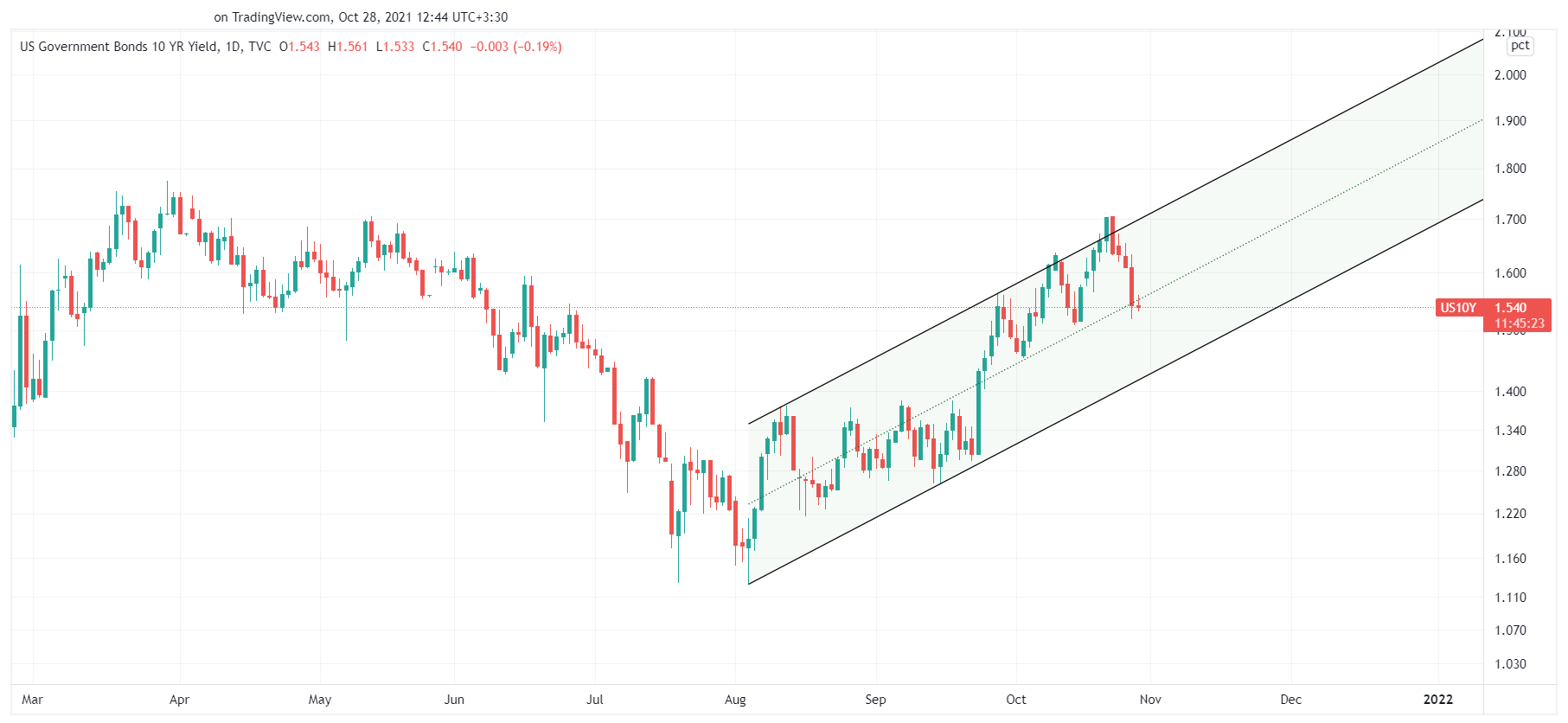This screenshot has height=723, width=1568.
Task: Click the 1.340 price axis label
Action: coord(1511,431)
